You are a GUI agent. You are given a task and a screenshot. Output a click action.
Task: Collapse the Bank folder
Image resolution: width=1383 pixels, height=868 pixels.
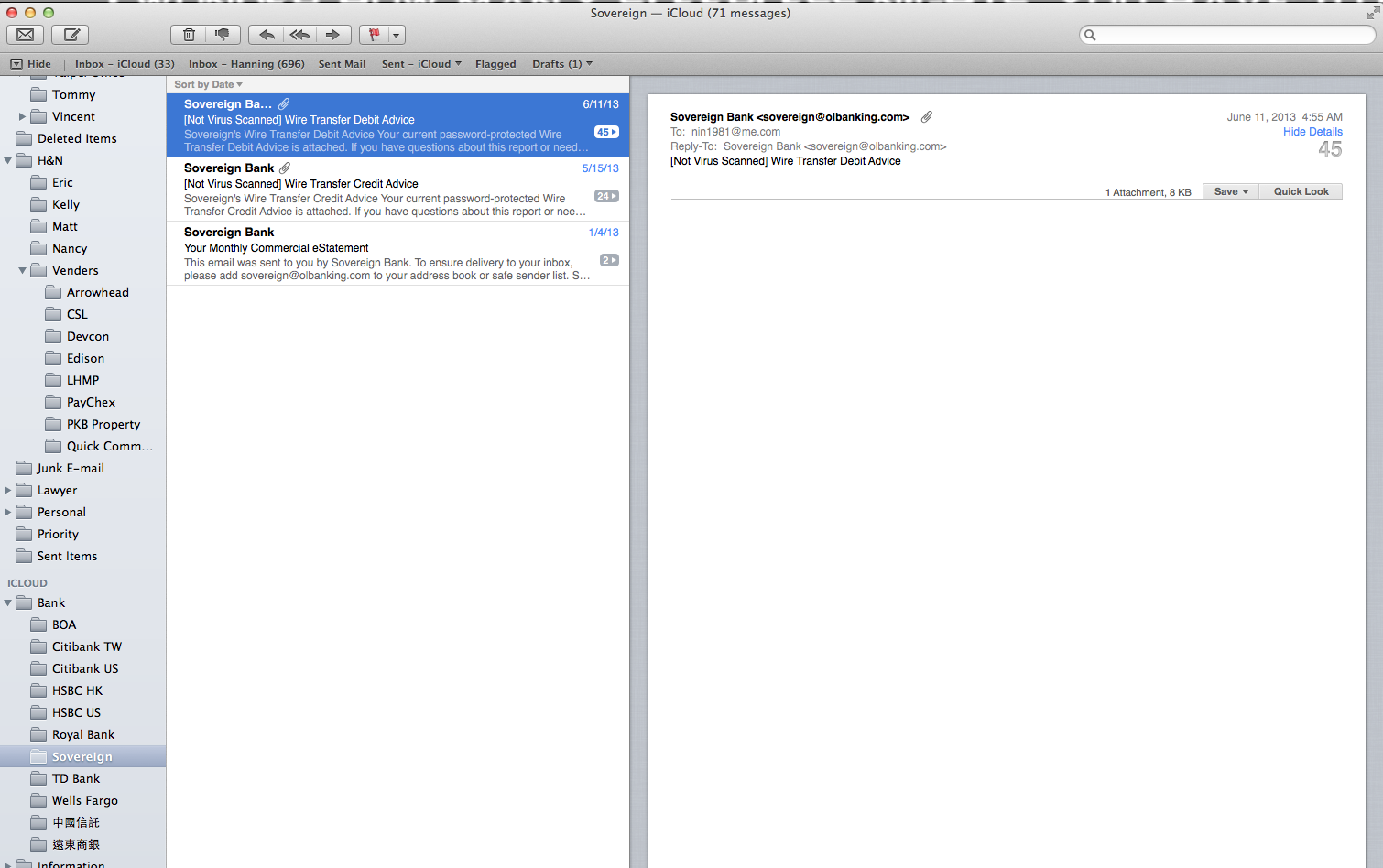click(7, 602)
